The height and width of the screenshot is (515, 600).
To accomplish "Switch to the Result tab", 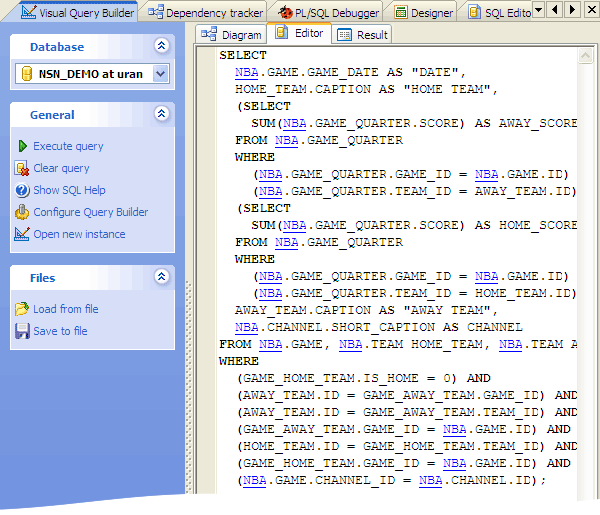I will coord(363,34).
